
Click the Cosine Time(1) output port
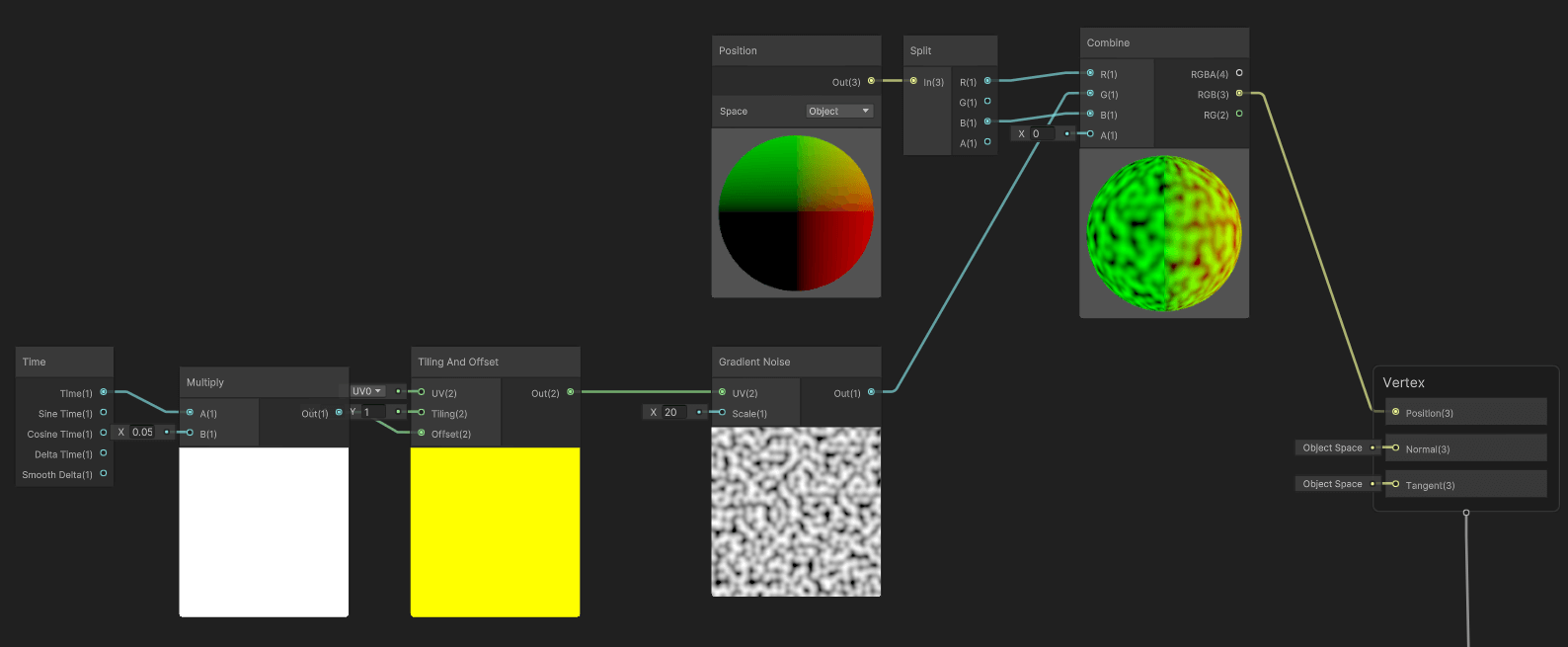click(104, 432)
